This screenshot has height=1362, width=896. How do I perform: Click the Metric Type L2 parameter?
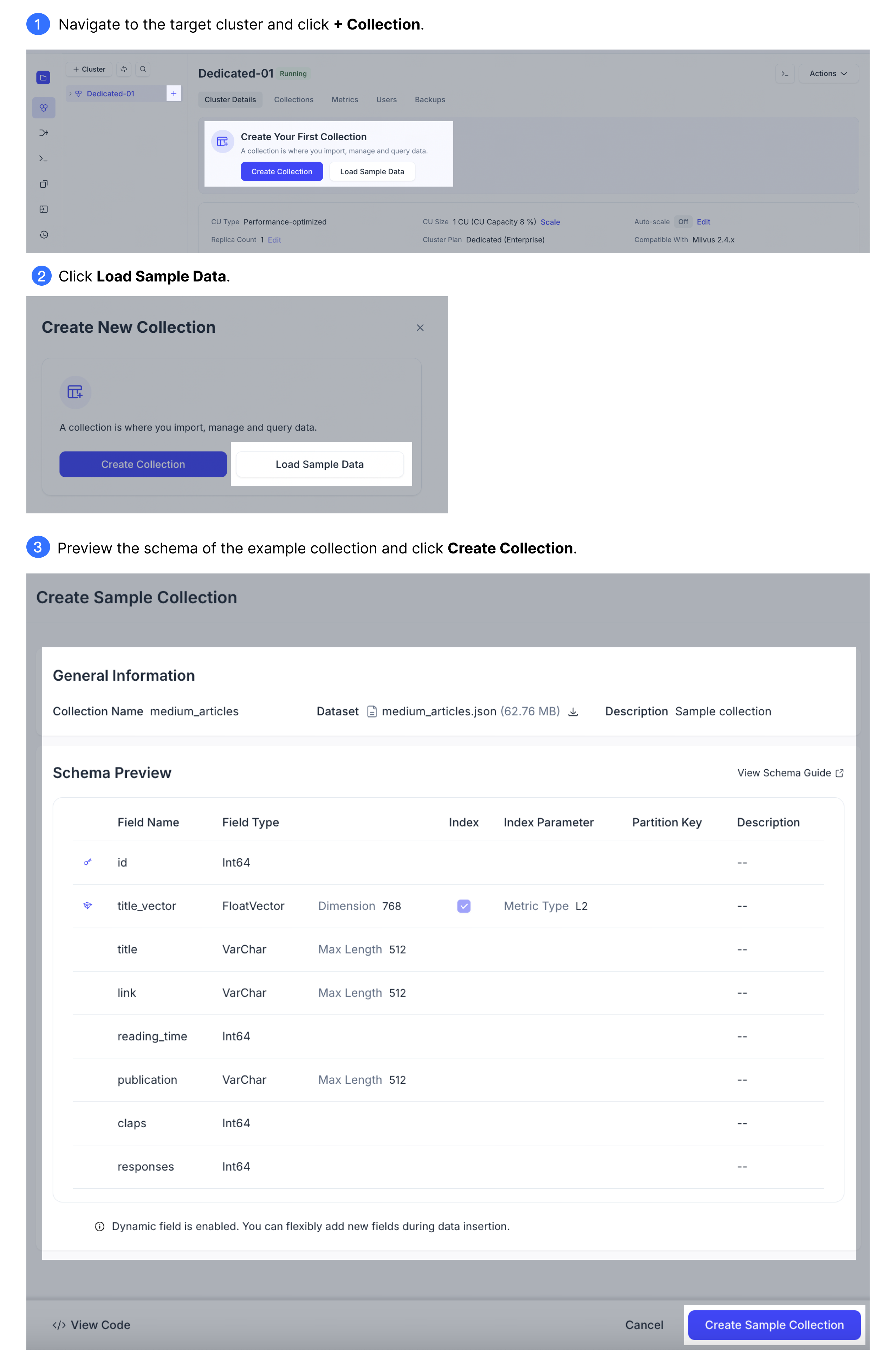coord(545,906)
